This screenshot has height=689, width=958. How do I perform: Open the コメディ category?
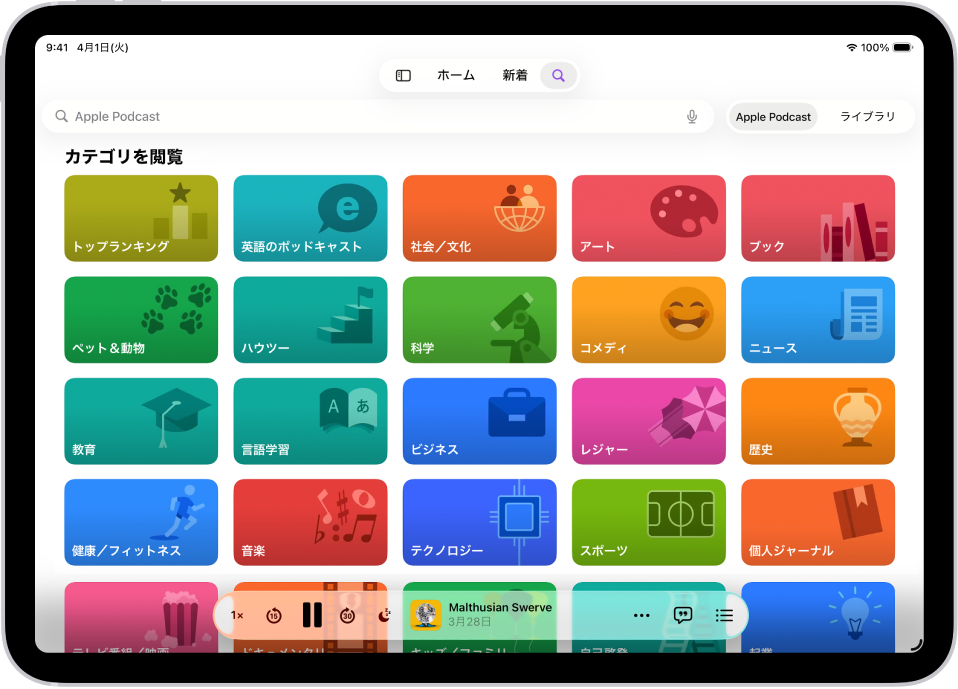click(x=648, y=320)
